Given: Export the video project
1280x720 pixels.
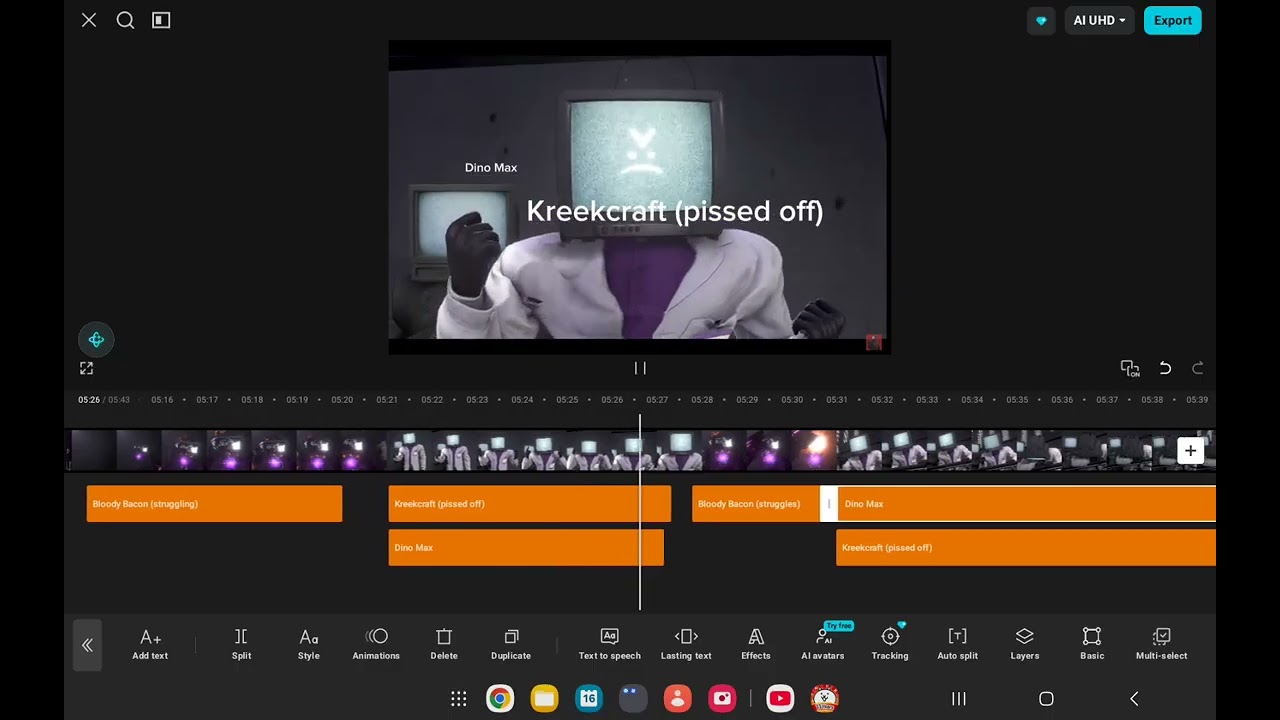Looking at the screenshot, I should (1172, 20).
